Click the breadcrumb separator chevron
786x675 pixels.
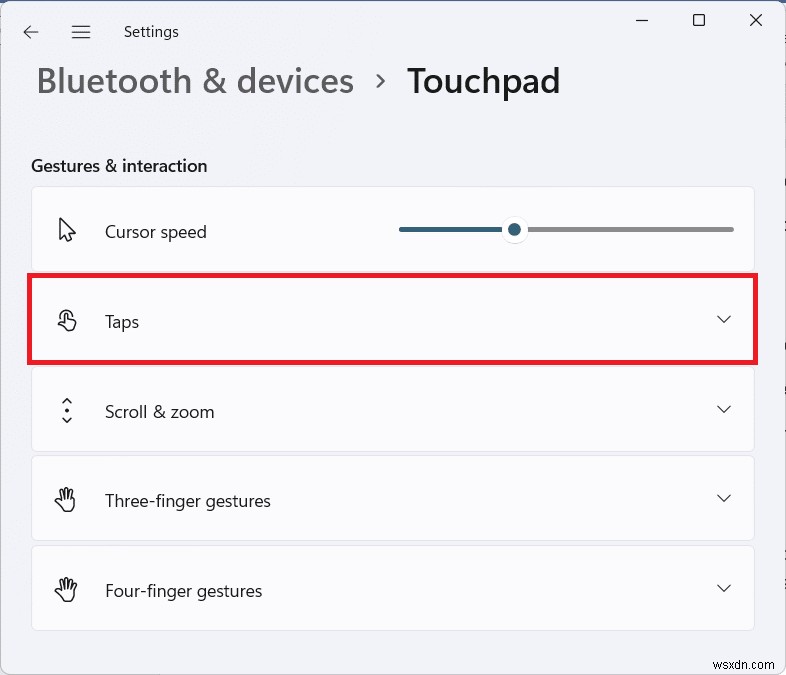(x=380, y=81)
